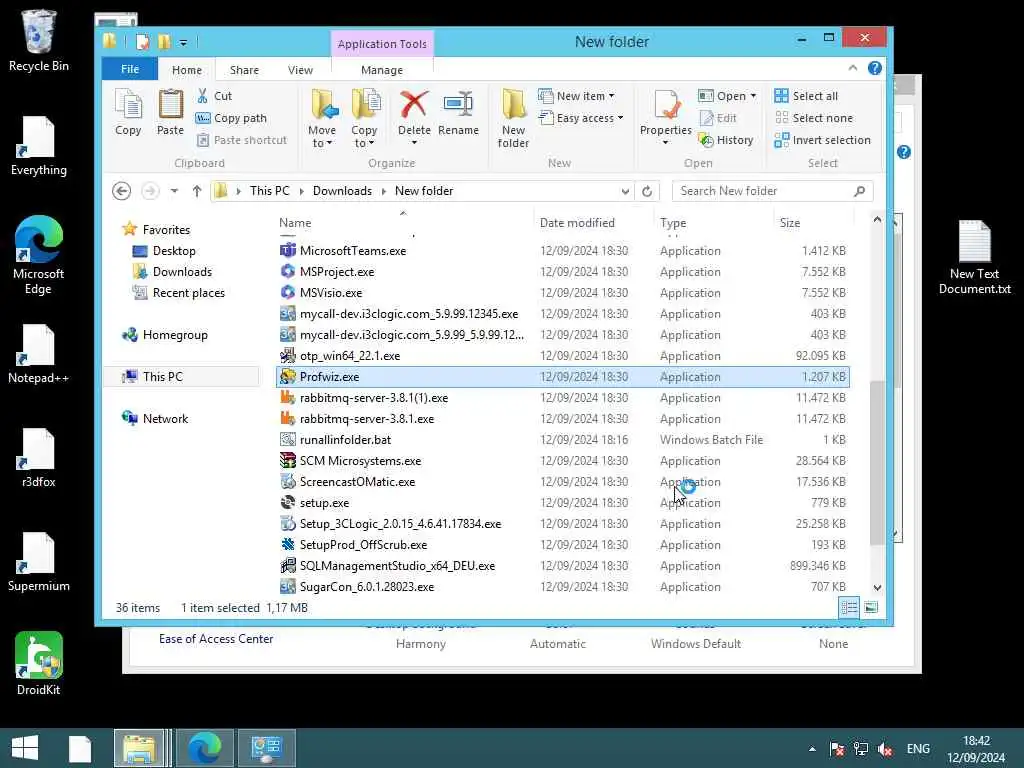The image size is (1024, 768).
Task: Open Quick Access Toolbar customize dropdown
Action: (184, 43)
